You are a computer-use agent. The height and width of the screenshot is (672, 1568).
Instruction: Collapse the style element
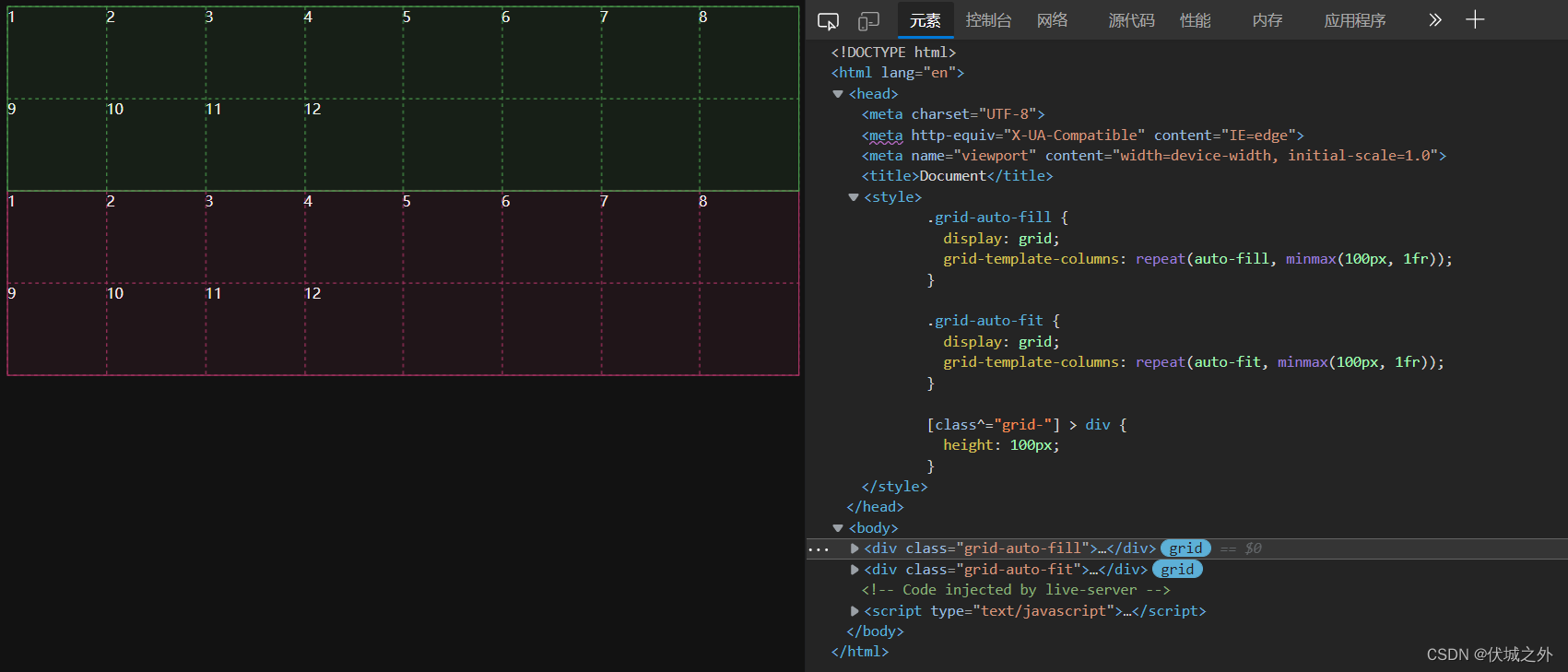pyautogui.click(x=854, y=197)
